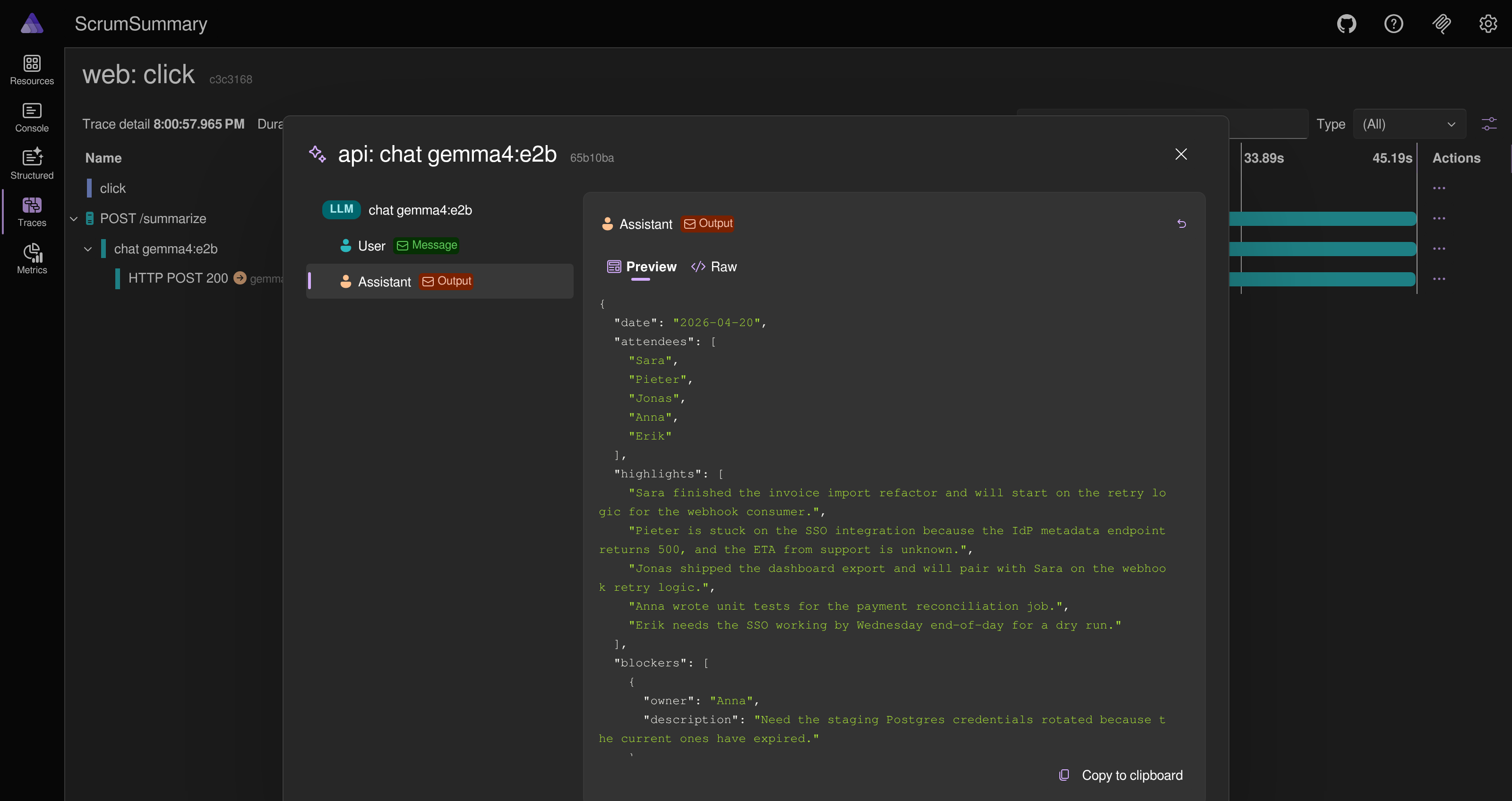Click the retry icon in the Assistant output panel
1512x801 pixels.
pyautogui.click(x=1182, y=224)
